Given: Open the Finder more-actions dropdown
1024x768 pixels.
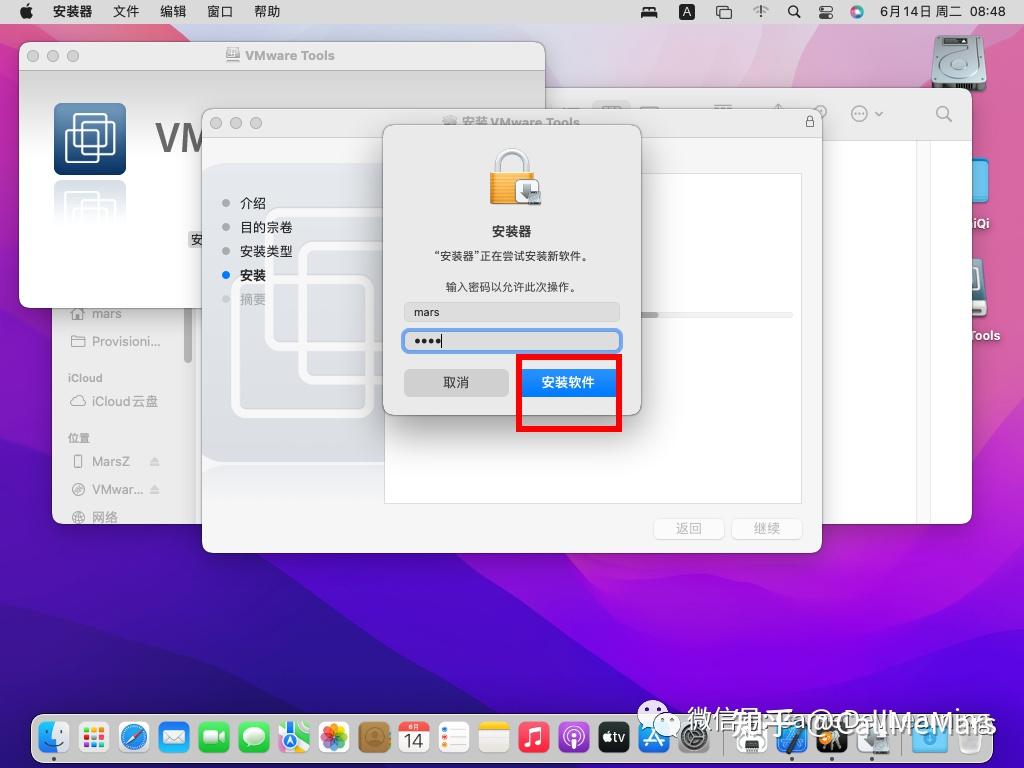Looking at the screenshot, I should 867,114.
